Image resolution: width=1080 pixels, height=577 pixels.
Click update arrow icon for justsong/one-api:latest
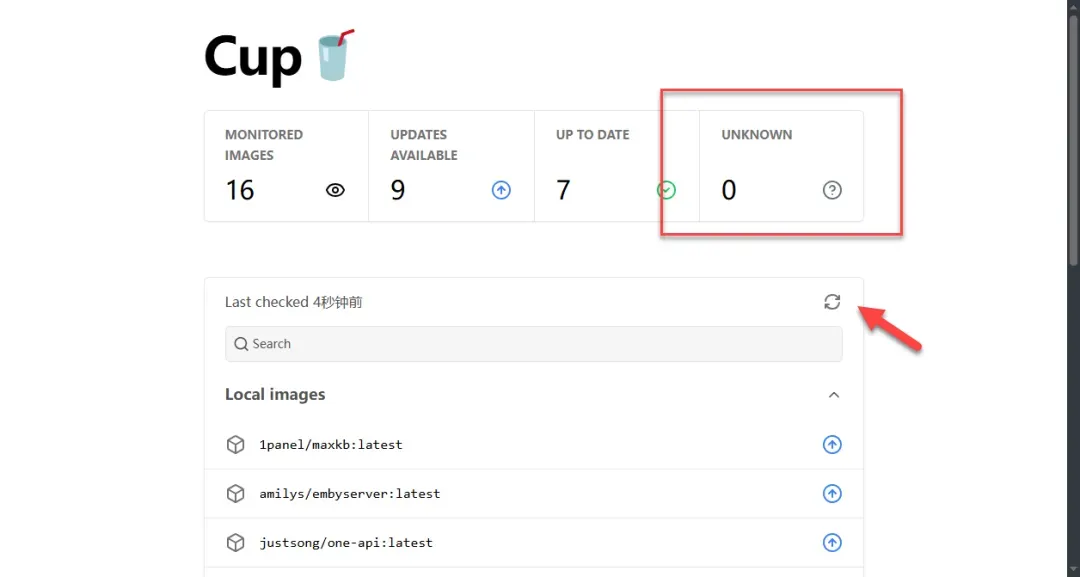(x=832, y=543)
